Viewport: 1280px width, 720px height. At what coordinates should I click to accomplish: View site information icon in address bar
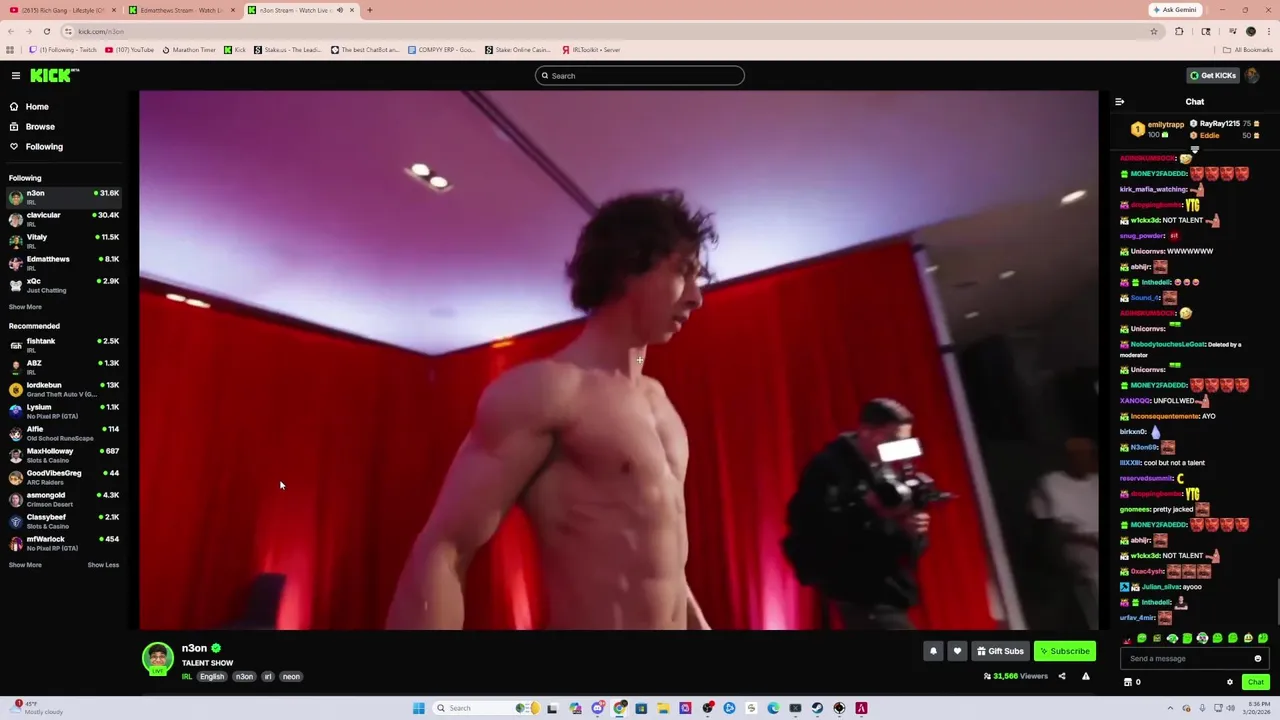click(68, 31)
